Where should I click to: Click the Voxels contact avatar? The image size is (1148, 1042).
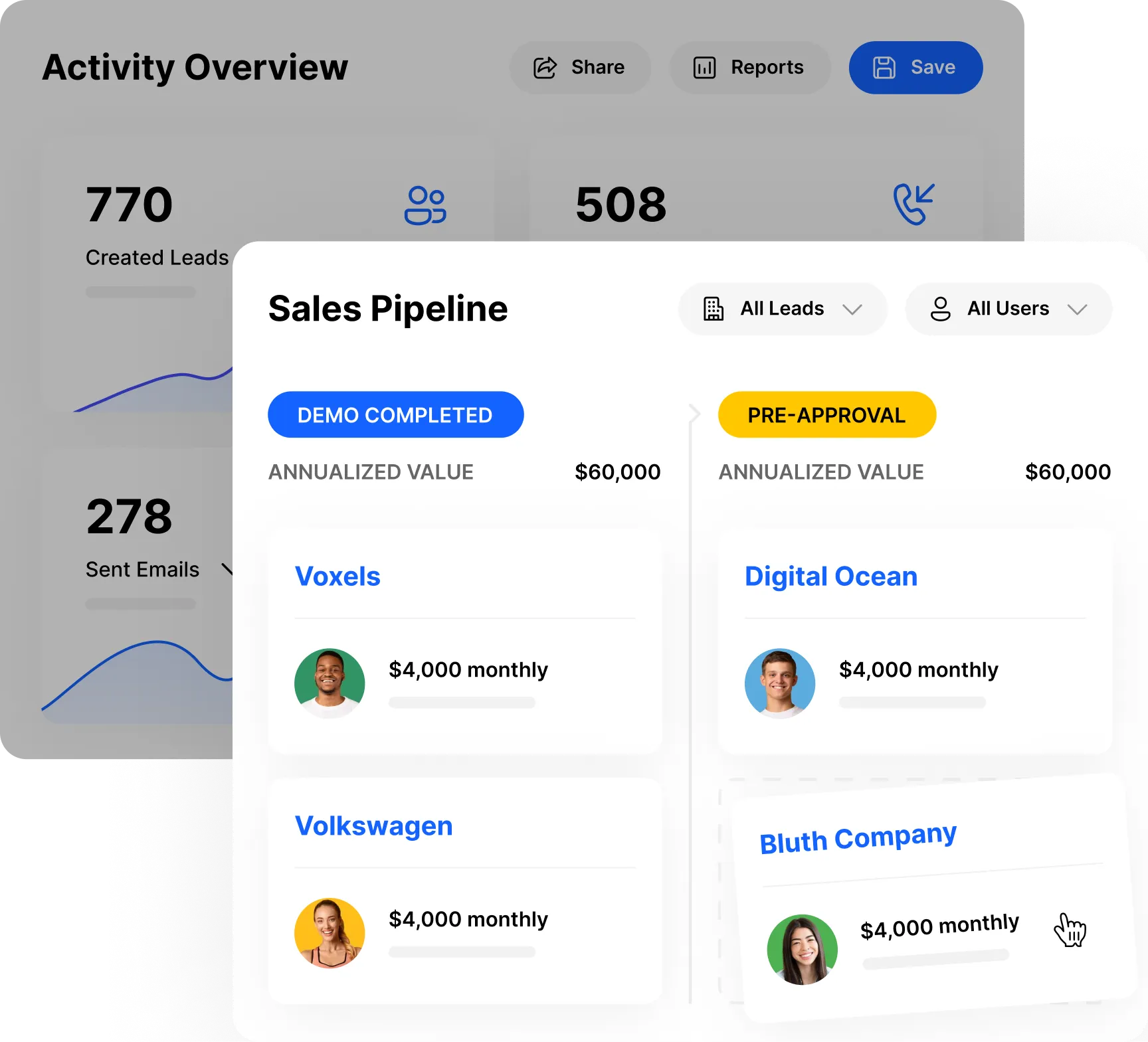pyautogui.click(x=330, y=683)
